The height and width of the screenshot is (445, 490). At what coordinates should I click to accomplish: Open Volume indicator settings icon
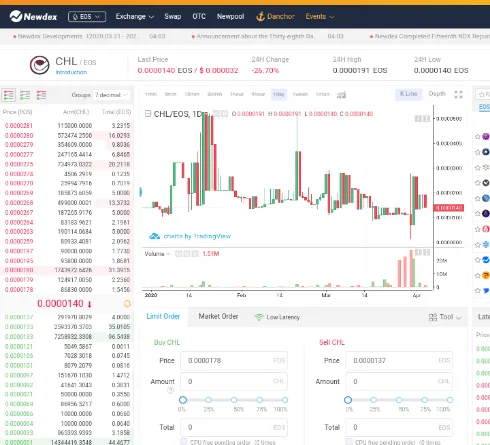coord(187,254)
